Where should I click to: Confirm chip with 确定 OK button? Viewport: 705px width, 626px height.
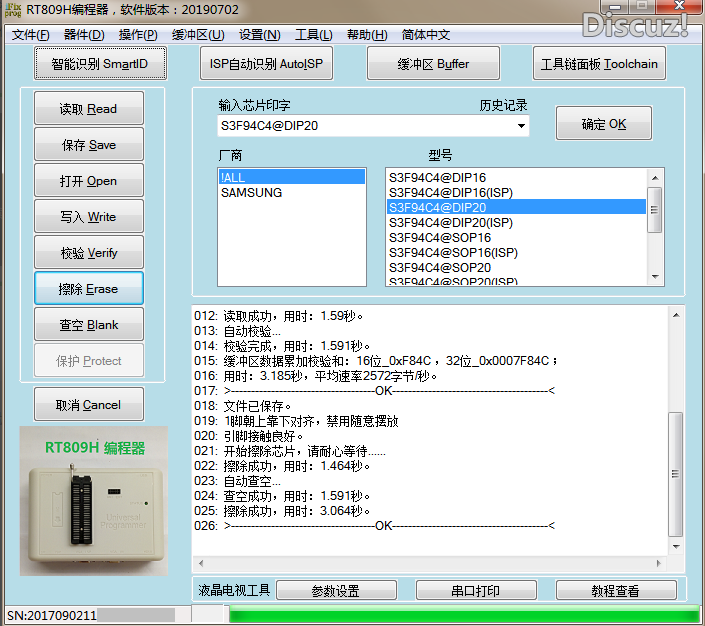coord(603,124)
